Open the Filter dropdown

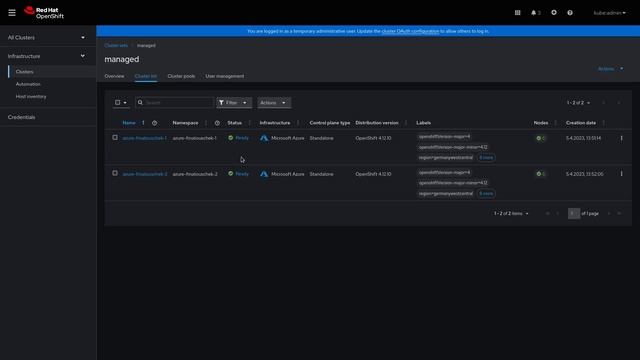pyautogui.click(x=234, y=103)
